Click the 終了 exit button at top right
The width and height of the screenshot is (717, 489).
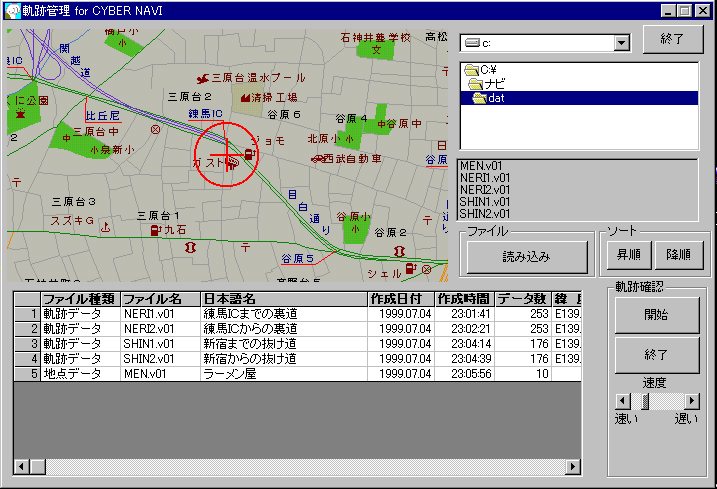point(673,39)
